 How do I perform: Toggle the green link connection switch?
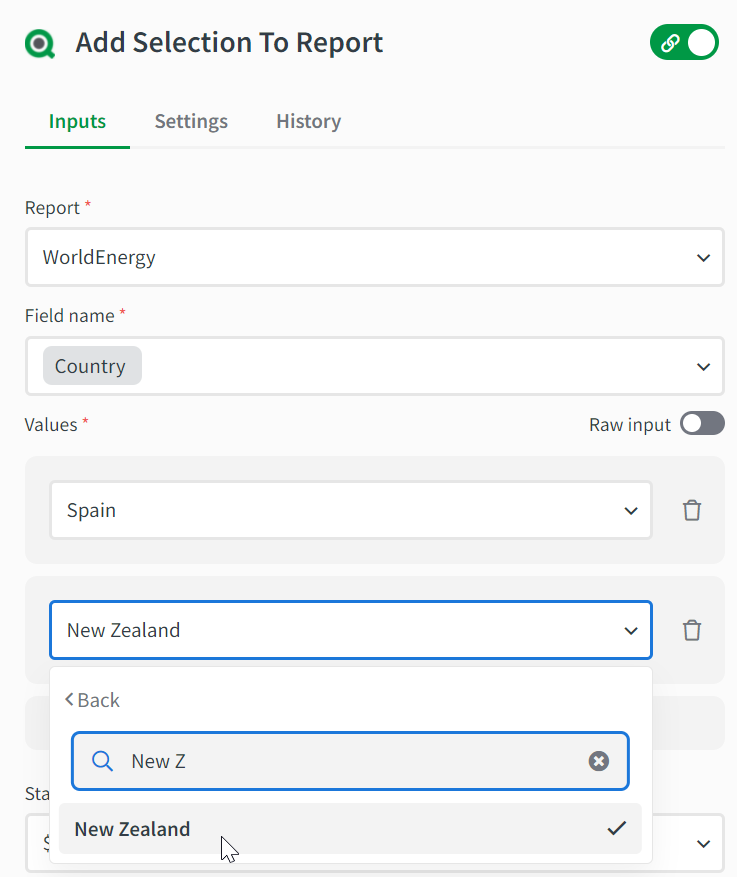684,43
